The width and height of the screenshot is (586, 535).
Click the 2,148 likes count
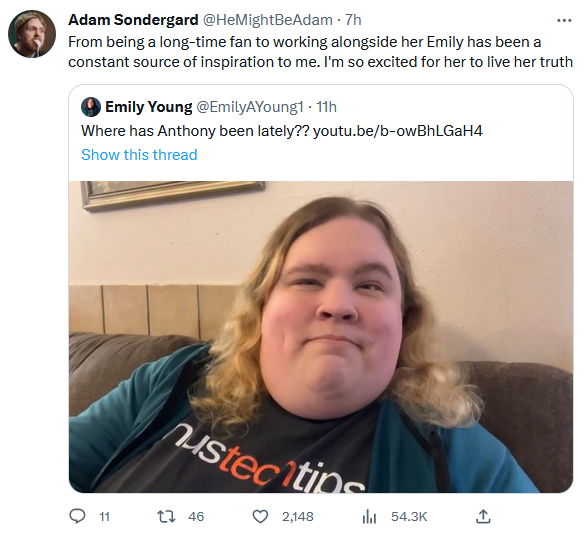297,517
